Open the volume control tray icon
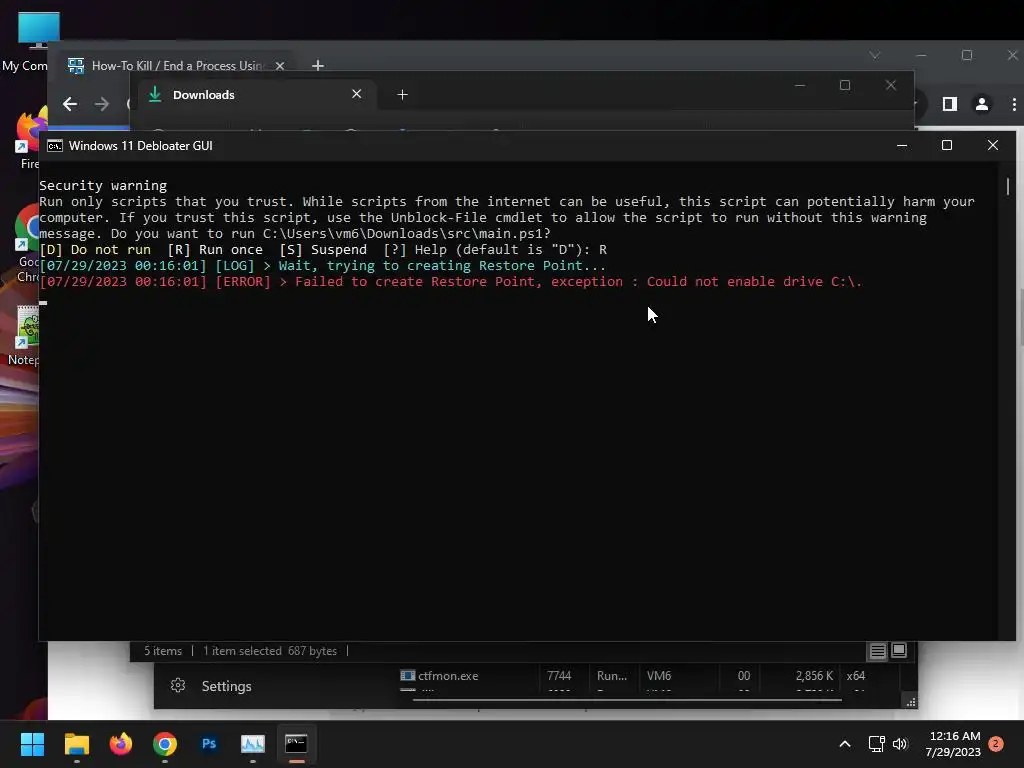1024x768 pixels. (900, 744)
